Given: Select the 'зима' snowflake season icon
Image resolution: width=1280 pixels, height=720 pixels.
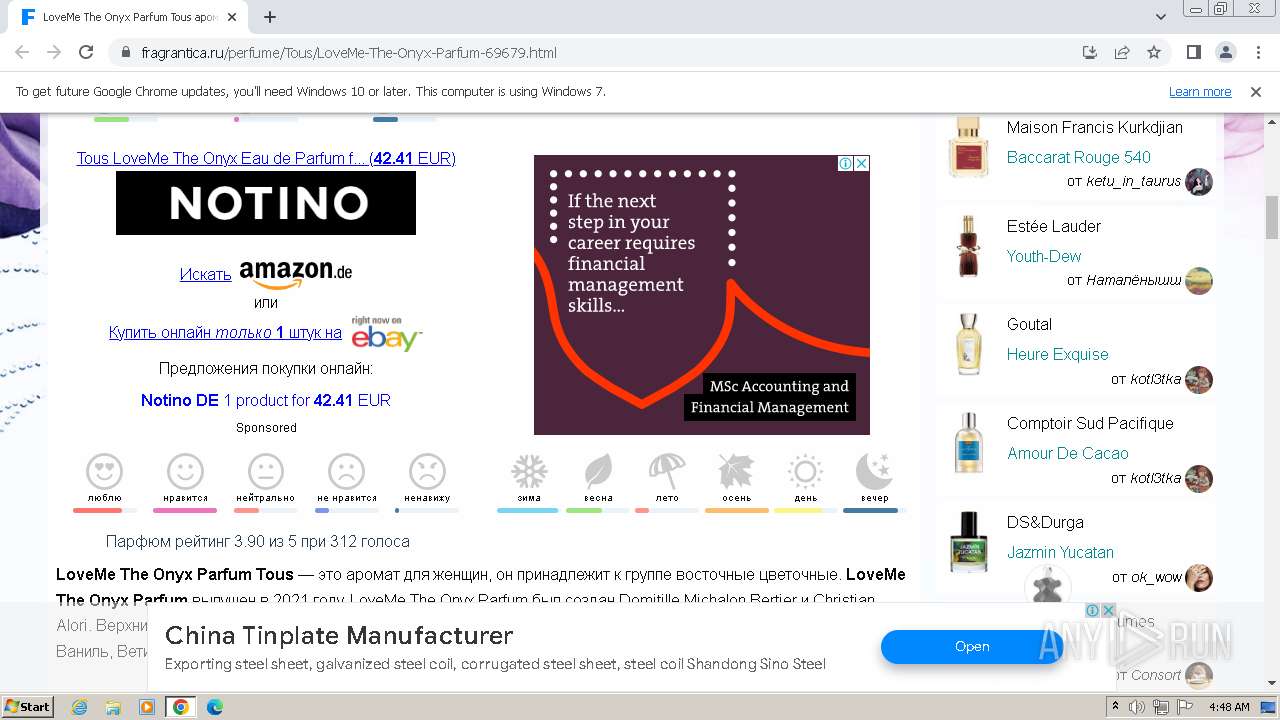Looking at the screenshot, I should [x=529, y=471].
